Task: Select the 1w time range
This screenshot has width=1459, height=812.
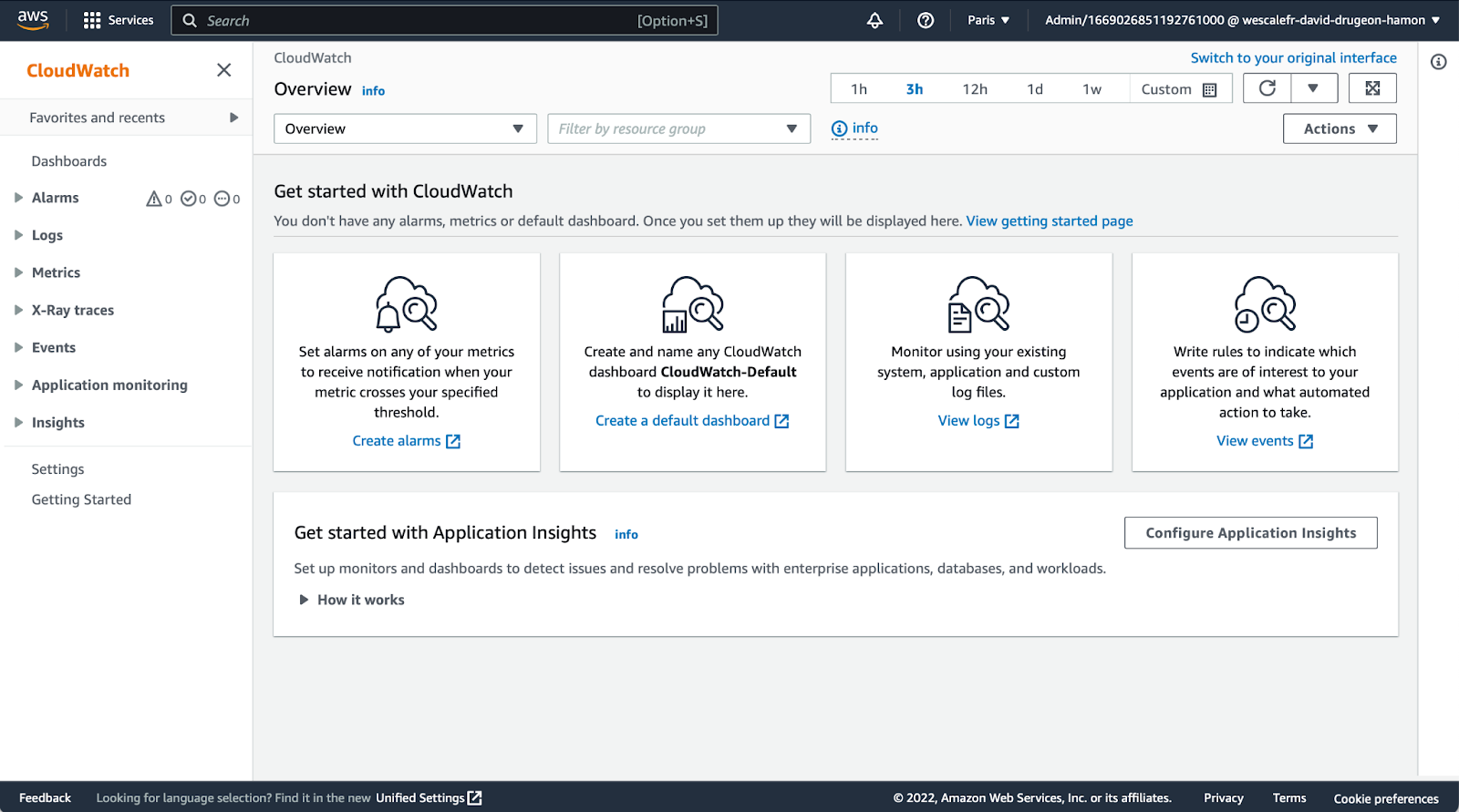Action: click(x=1092, y=89)
